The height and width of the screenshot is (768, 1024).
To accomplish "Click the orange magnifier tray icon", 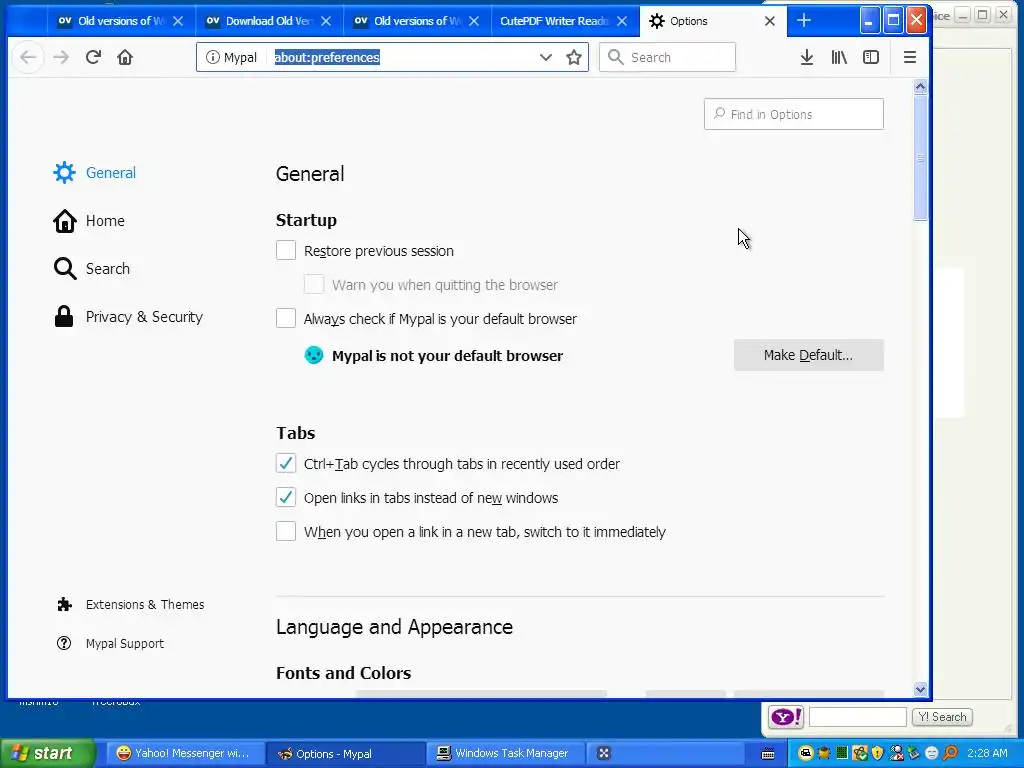I will coord(950,754).
